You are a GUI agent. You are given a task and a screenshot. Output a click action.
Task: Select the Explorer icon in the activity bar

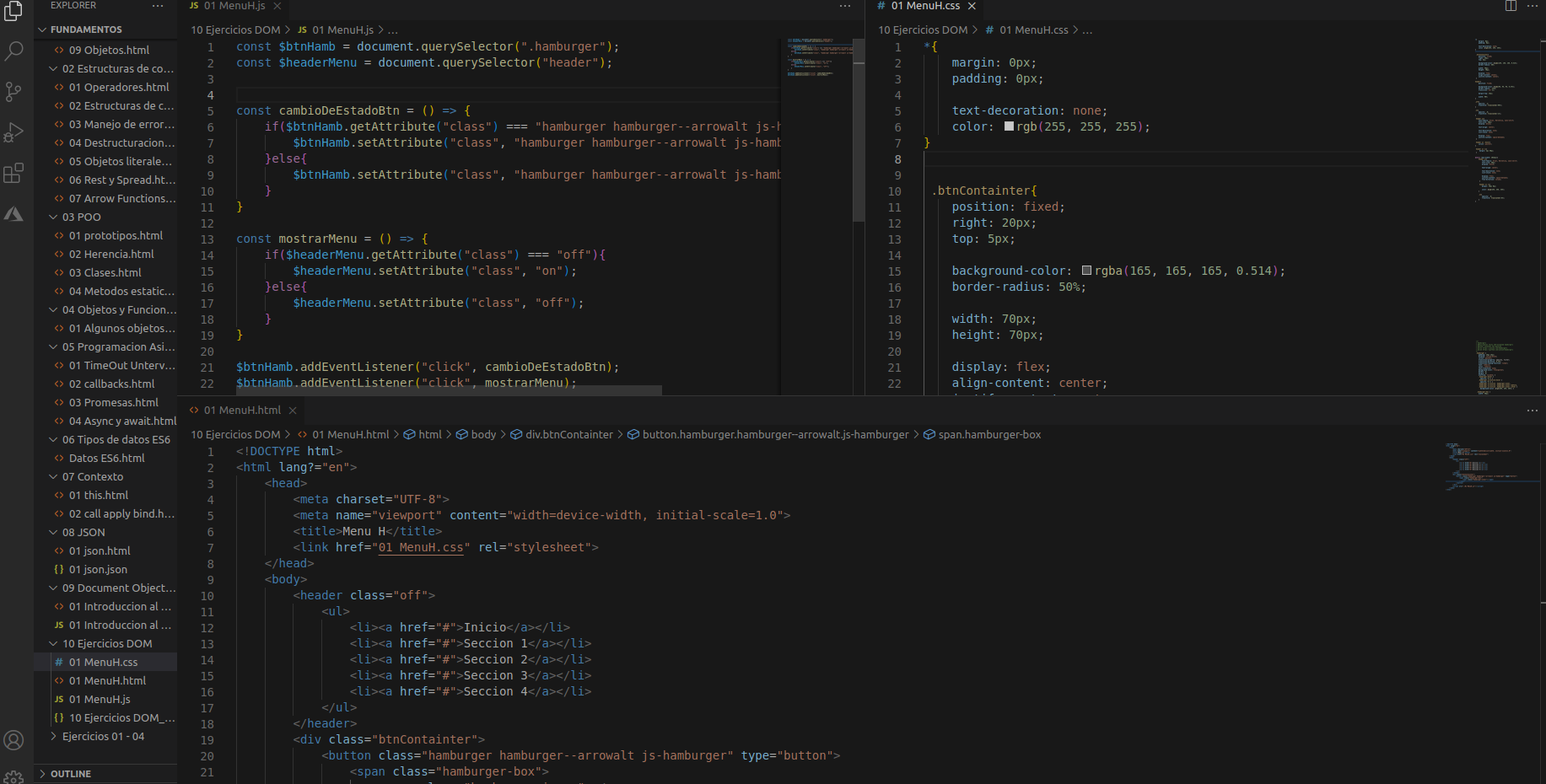(13, 10)
